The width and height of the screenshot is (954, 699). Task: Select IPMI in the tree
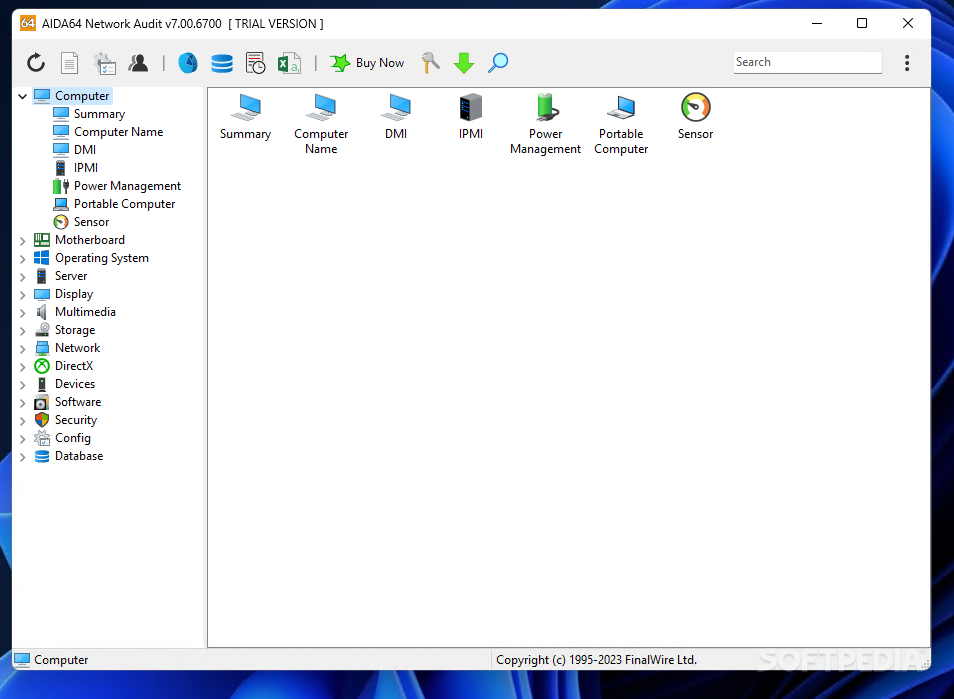(x=86, y=168)
